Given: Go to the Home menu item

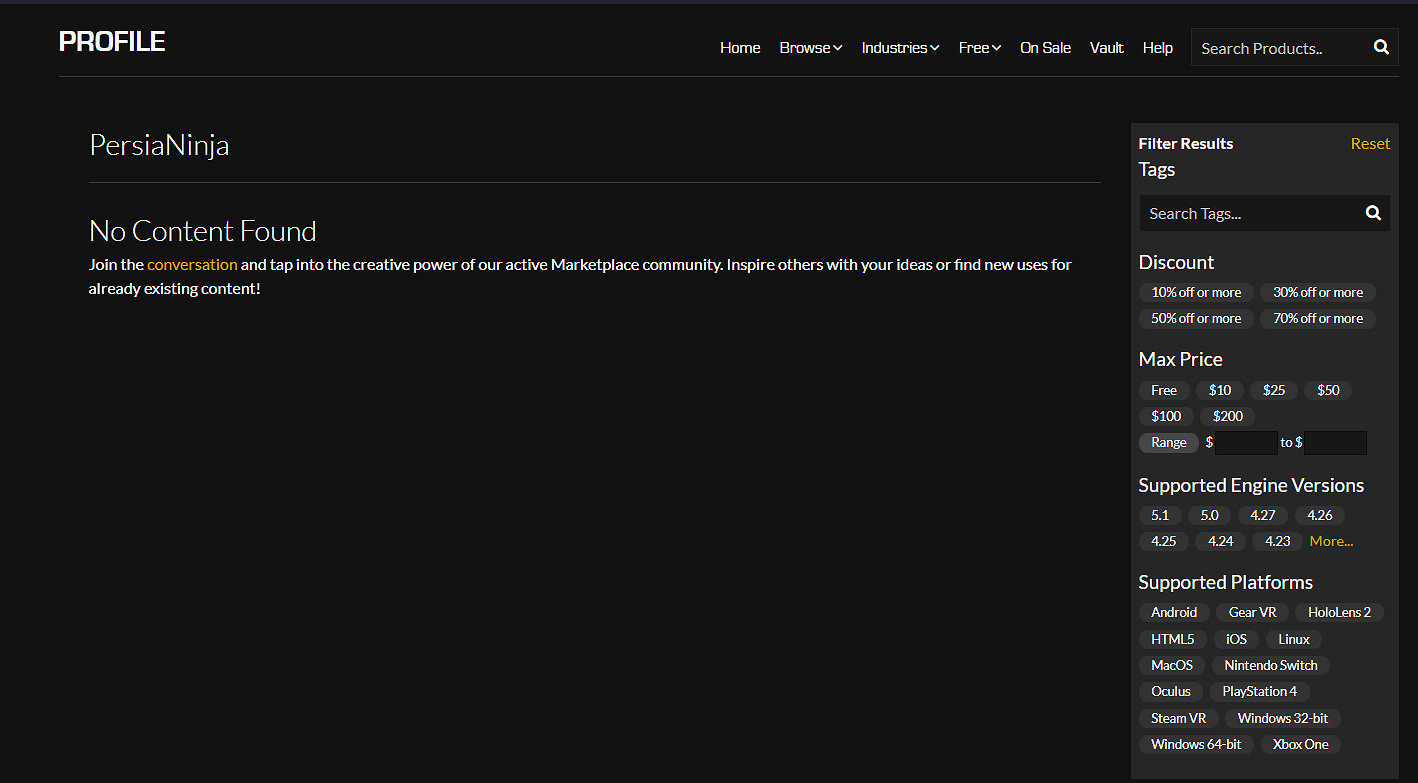Looking at the screenshot, I should tap(740, 48).
